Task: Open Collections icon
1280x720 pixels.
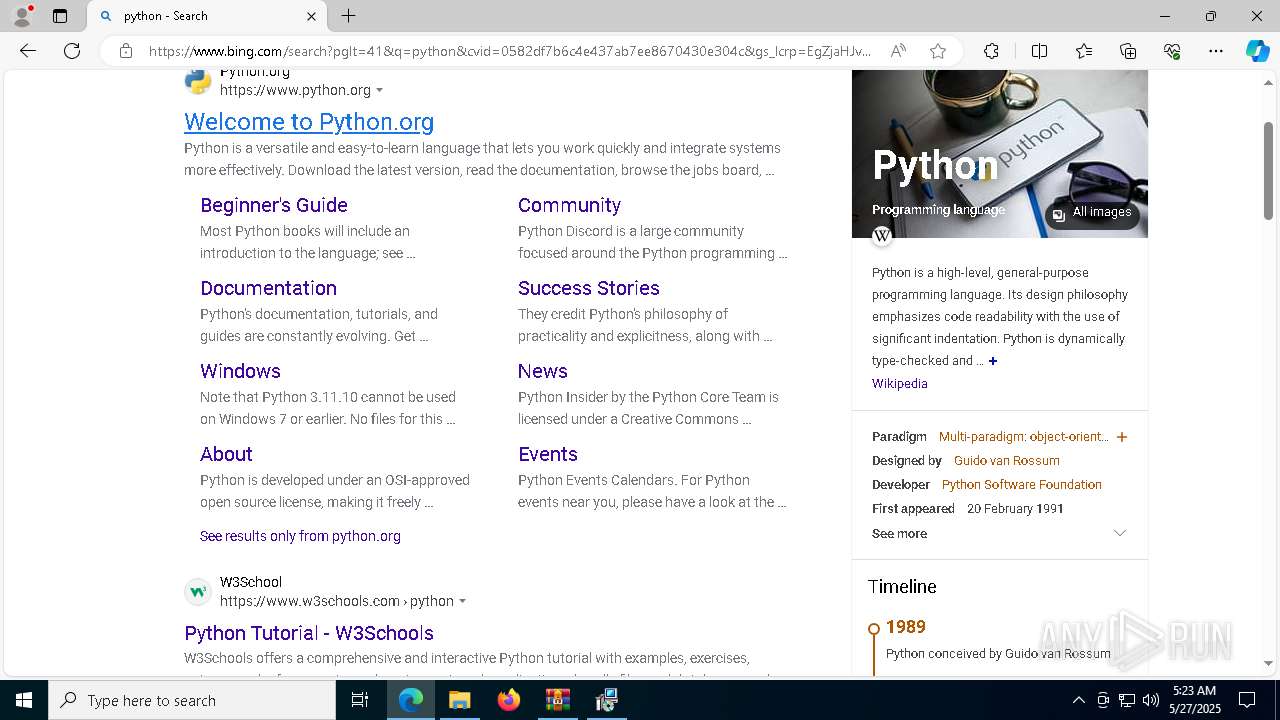Action: click(x=1128, y=51)
